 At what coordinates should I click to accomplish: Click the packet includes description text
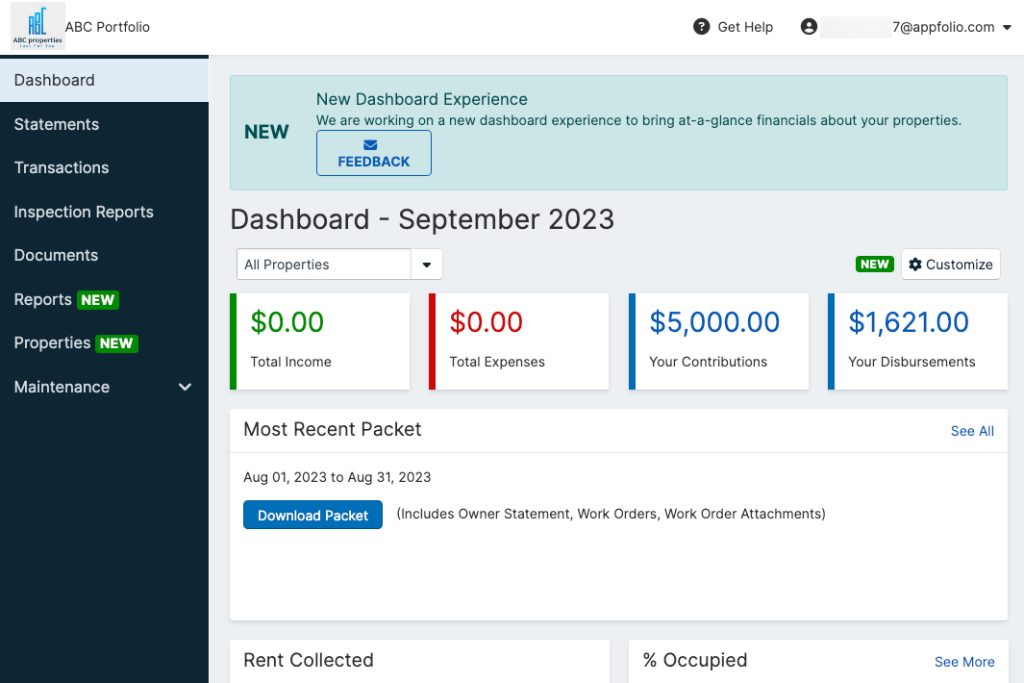(611, 514)
